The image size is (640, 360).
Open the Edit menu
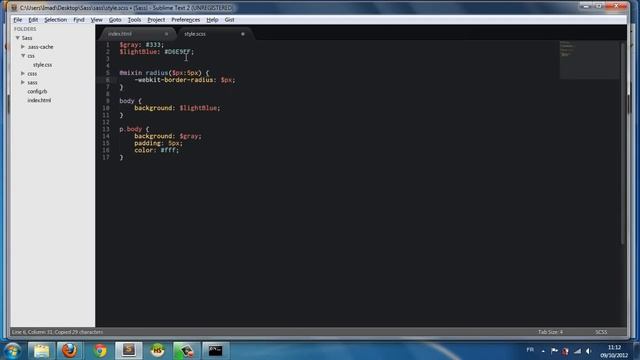[33, 20]
